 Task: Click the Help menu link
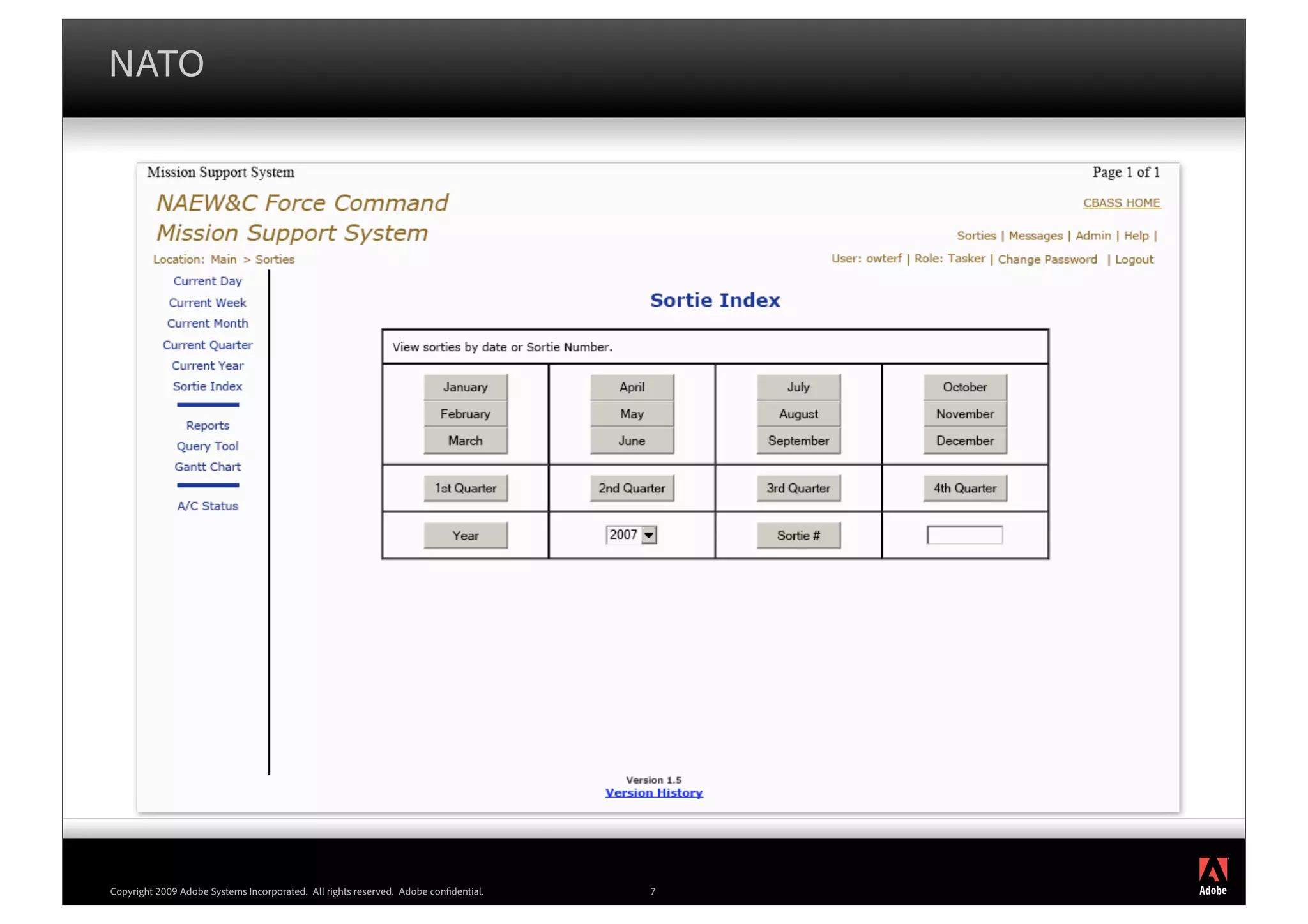(x=1136, y=236)
